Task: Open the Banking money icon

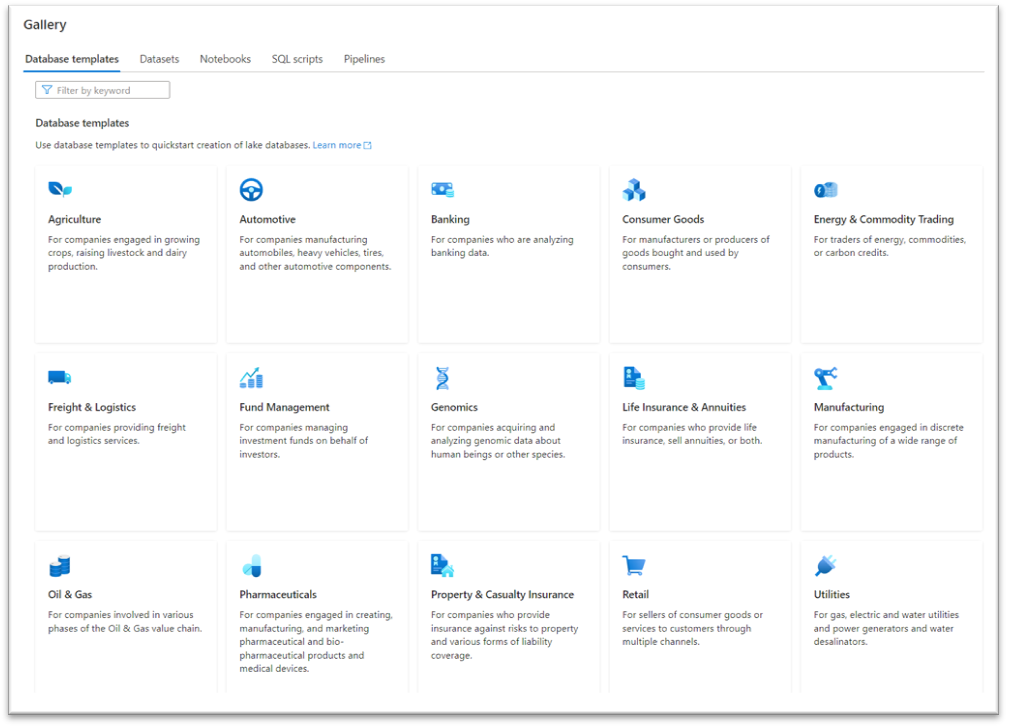Action: pos(443,189)
